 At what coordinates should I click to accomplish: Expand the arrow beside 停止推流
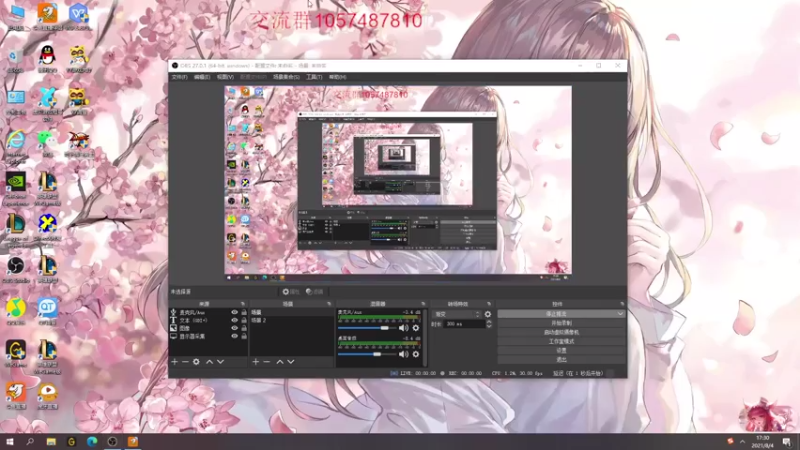620,314
